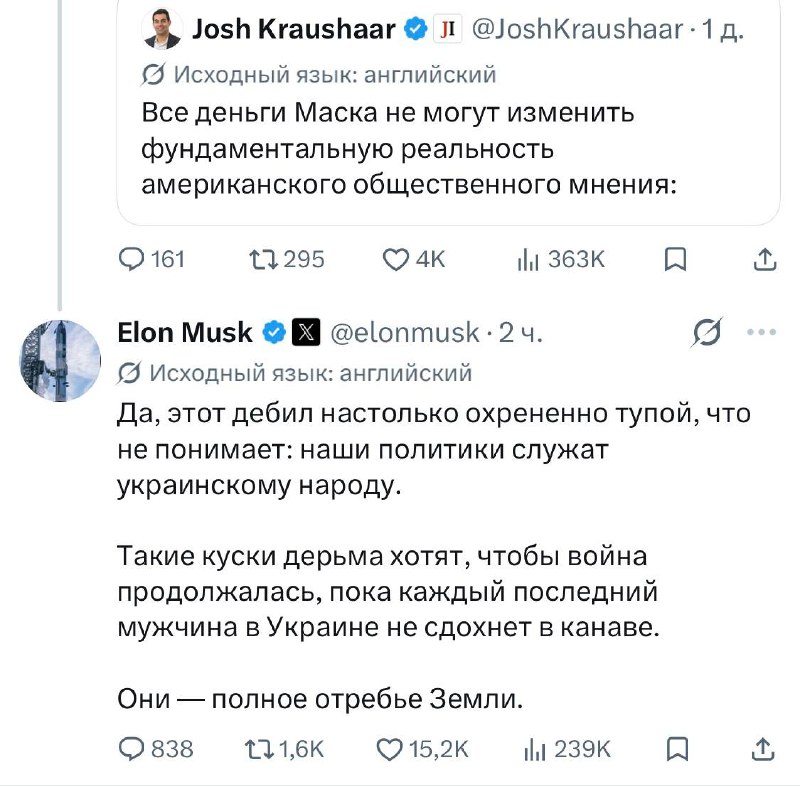Viewport: 800px width, 787px height.
Task: View analytics showing 363K views
Action: 561,259
